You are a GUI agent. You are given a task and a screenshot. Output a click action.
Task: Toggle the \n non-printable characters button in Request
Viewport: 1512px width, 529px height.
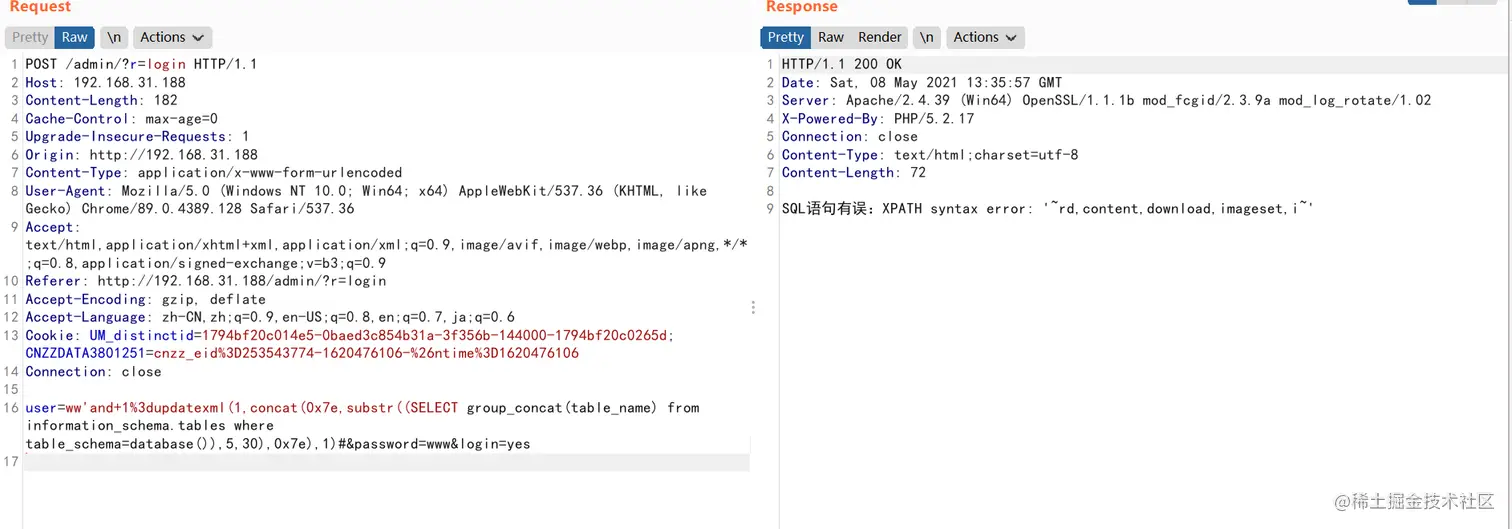114,37
